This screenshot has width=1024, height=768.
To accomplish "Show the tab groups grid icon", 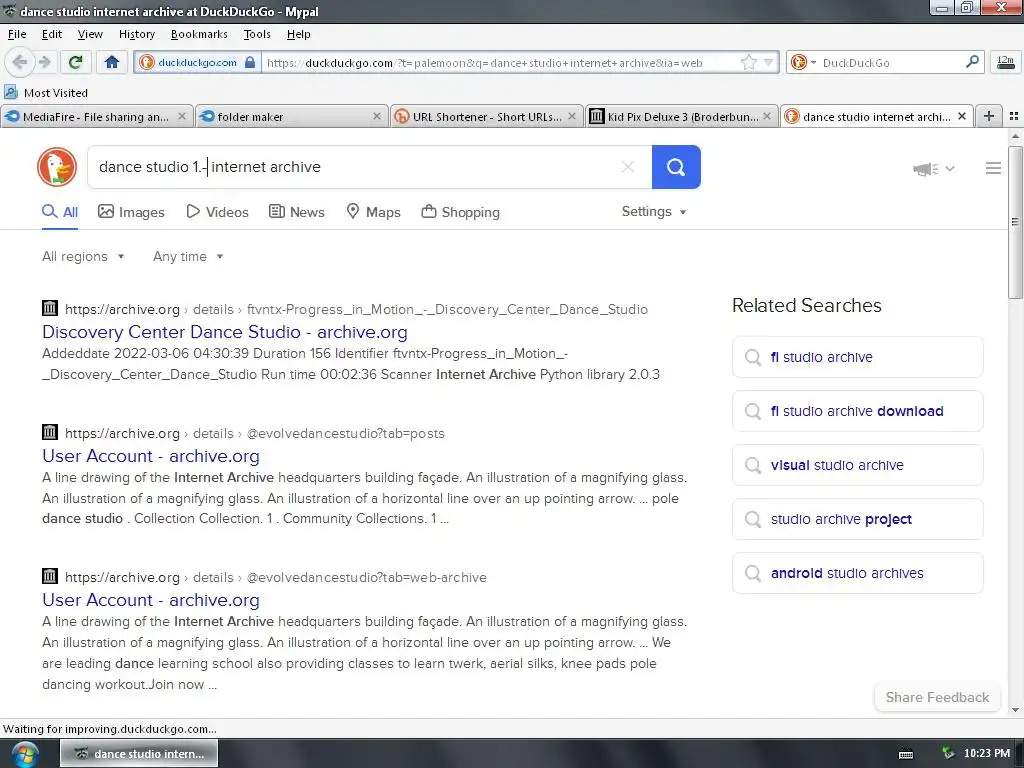I will 1014,116.
